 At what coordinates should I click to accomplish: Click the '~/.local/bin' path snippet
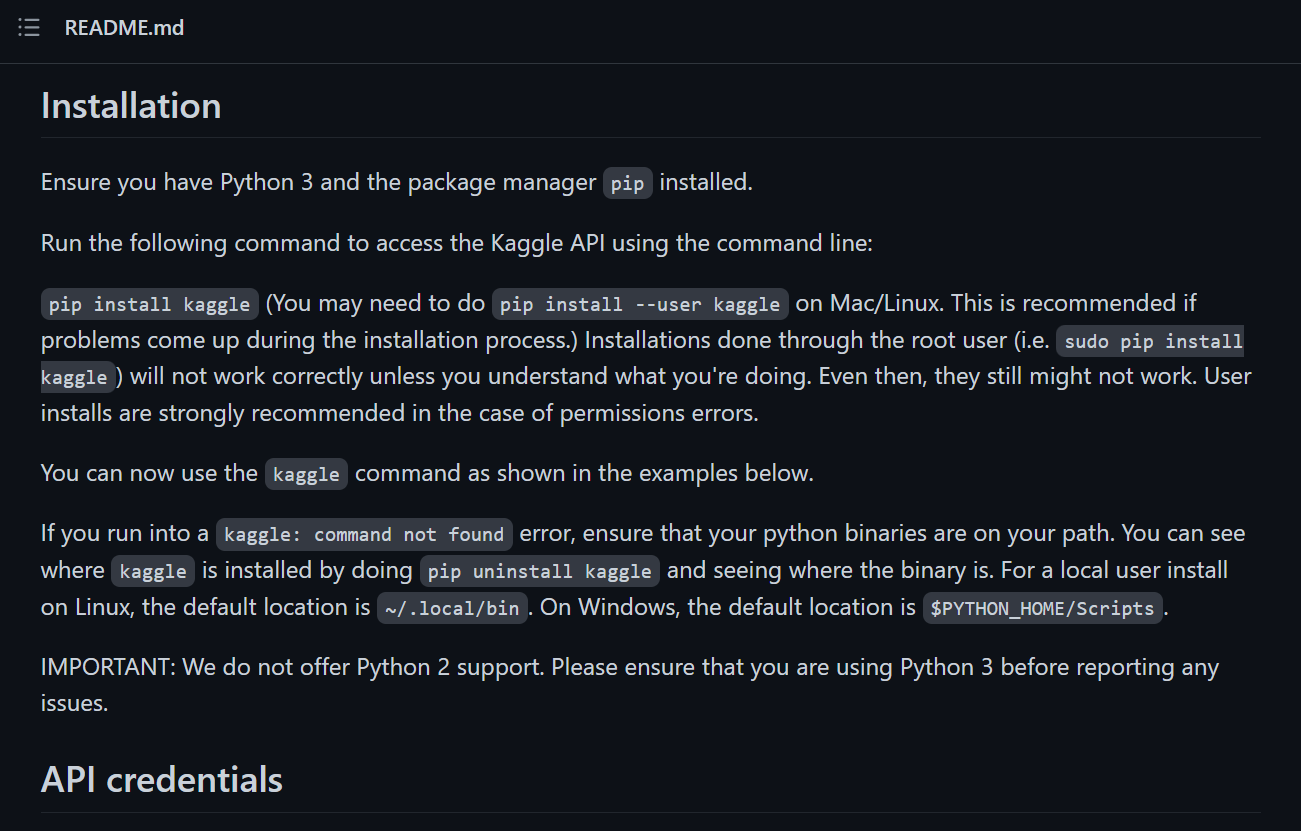tap(452, 609)
